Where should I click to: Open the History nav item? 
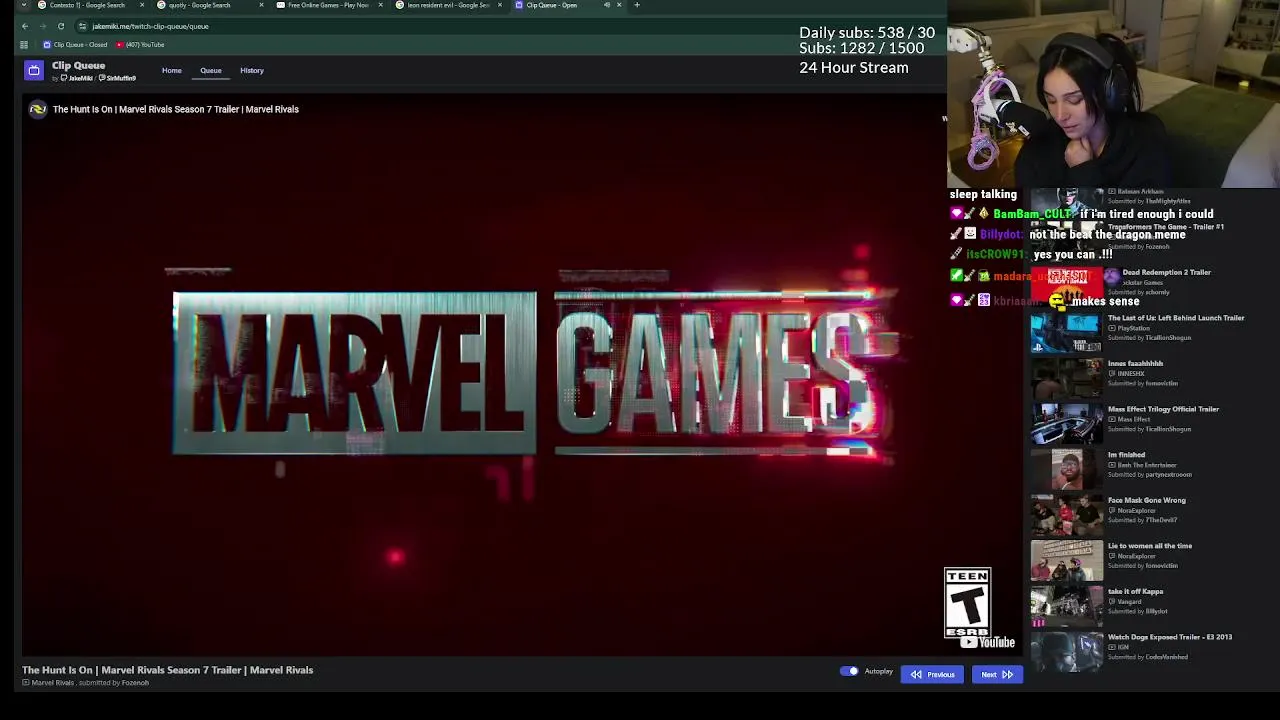(252, 70)
